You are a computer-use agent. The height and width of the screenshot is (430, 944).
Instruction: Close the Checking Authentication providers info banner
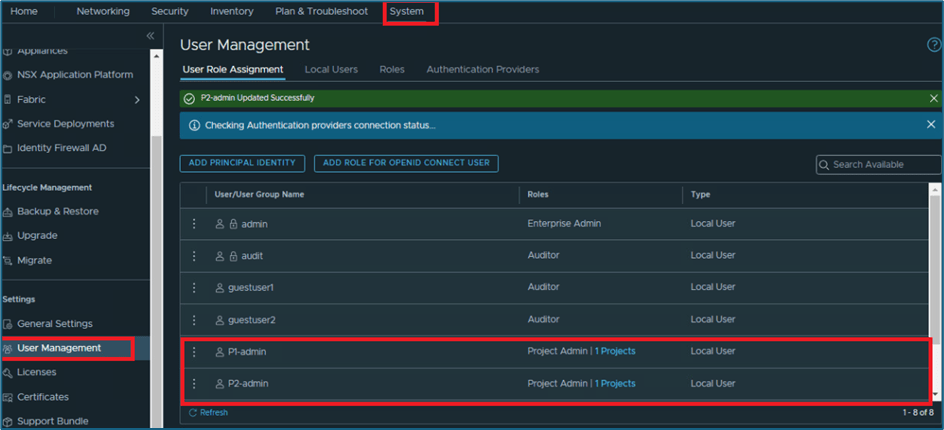(x=931, y=125)
